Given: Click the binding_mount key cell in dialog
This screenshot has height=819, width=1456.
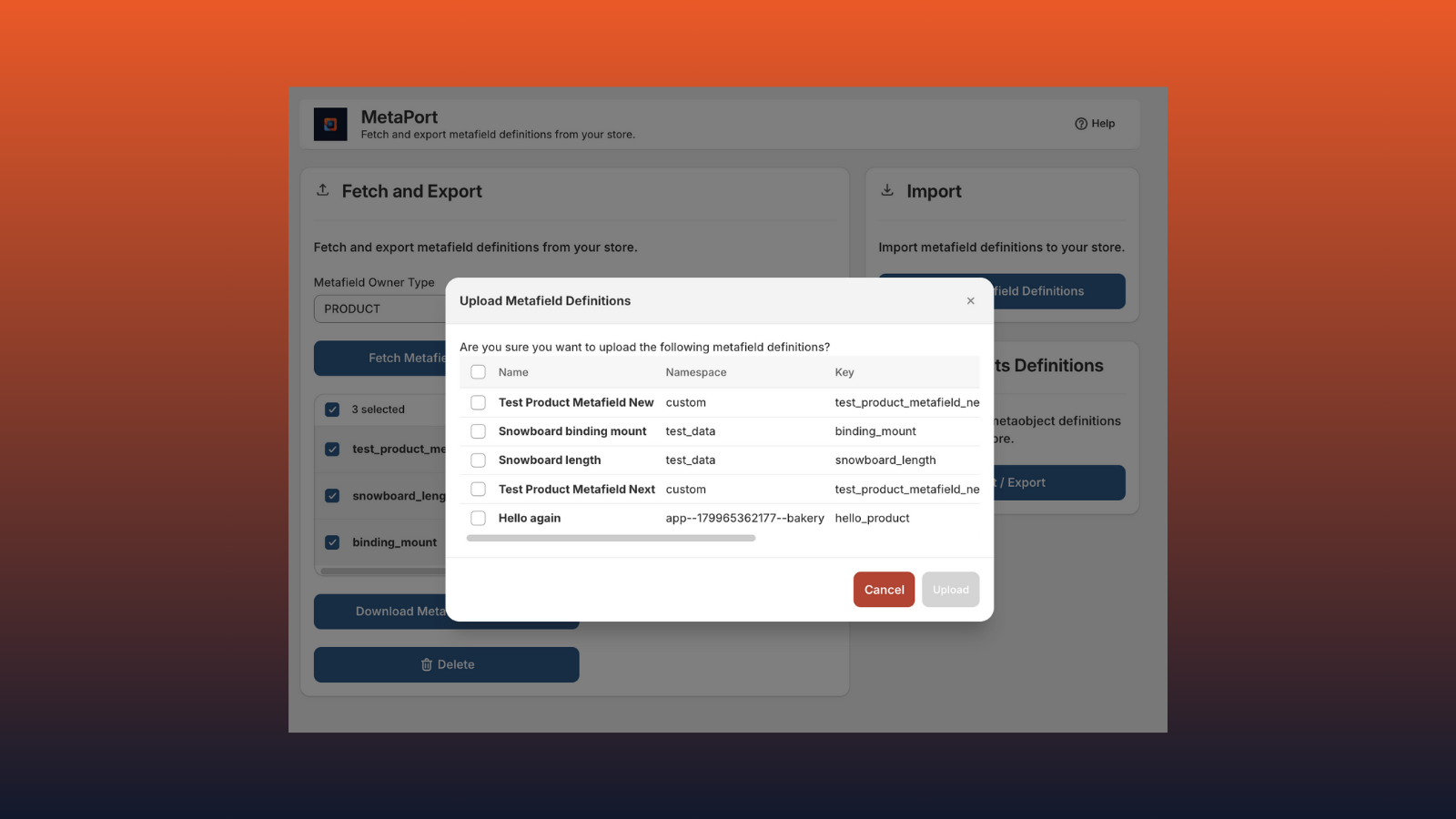Looking at the screenshot, I should [x=875, y=431].
